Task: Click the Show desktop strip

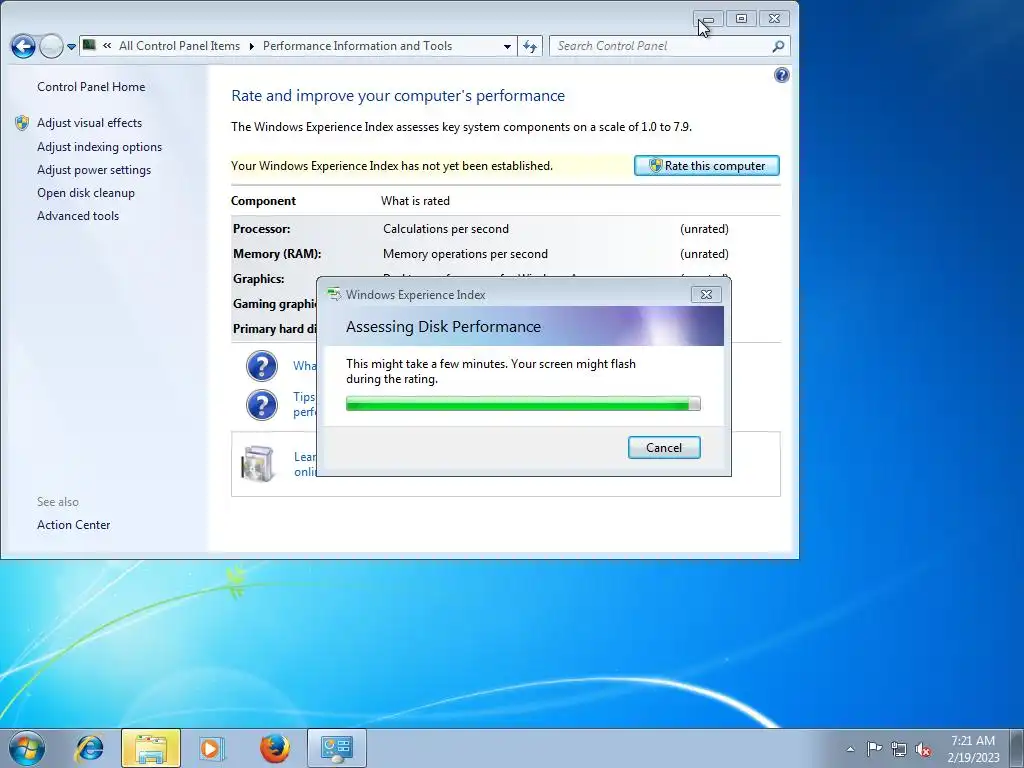Action: pyautogui.click(x=1017, y=748)
